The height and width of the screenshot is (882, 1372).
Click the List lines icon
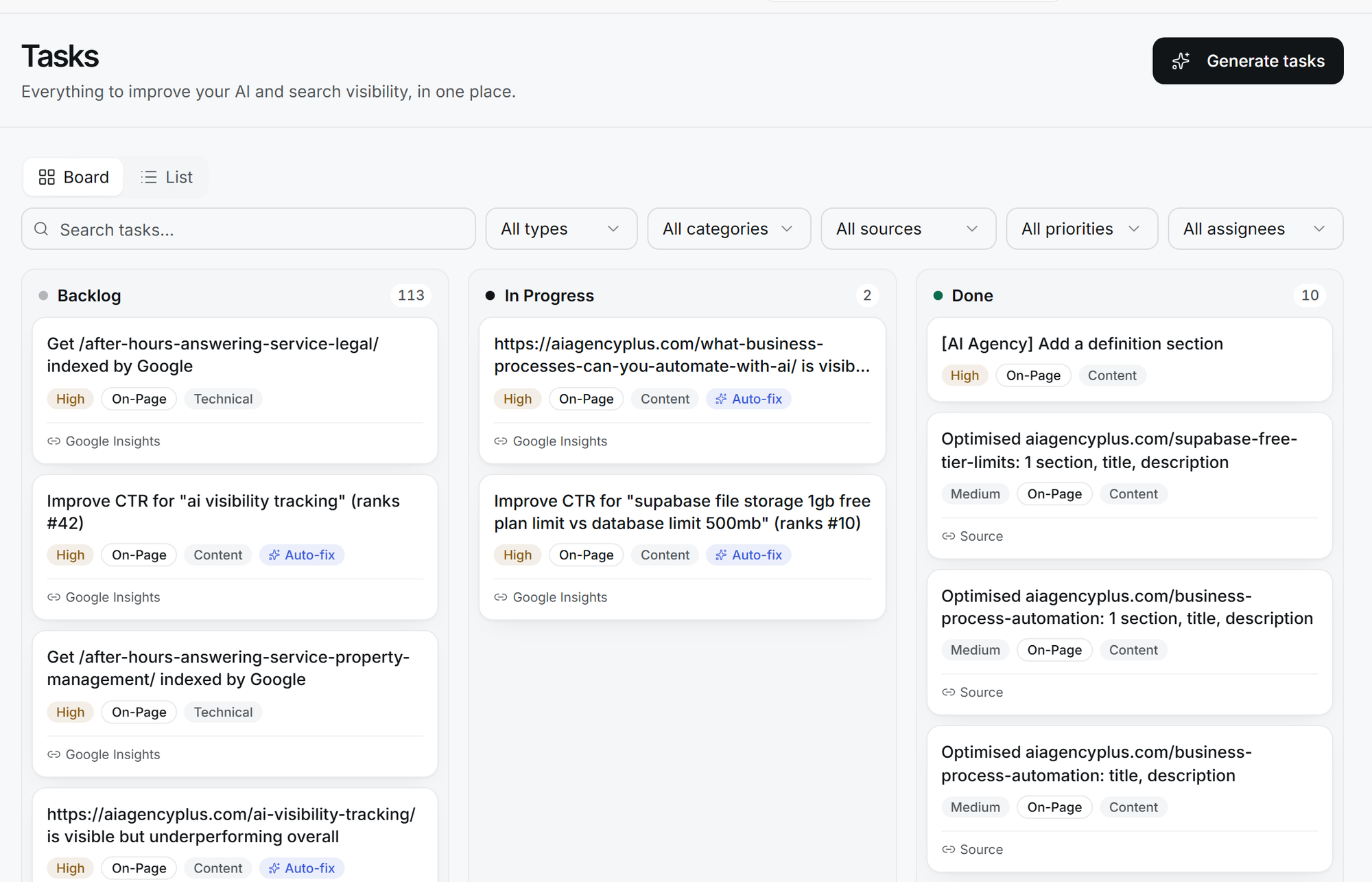[x=149, y=177]
